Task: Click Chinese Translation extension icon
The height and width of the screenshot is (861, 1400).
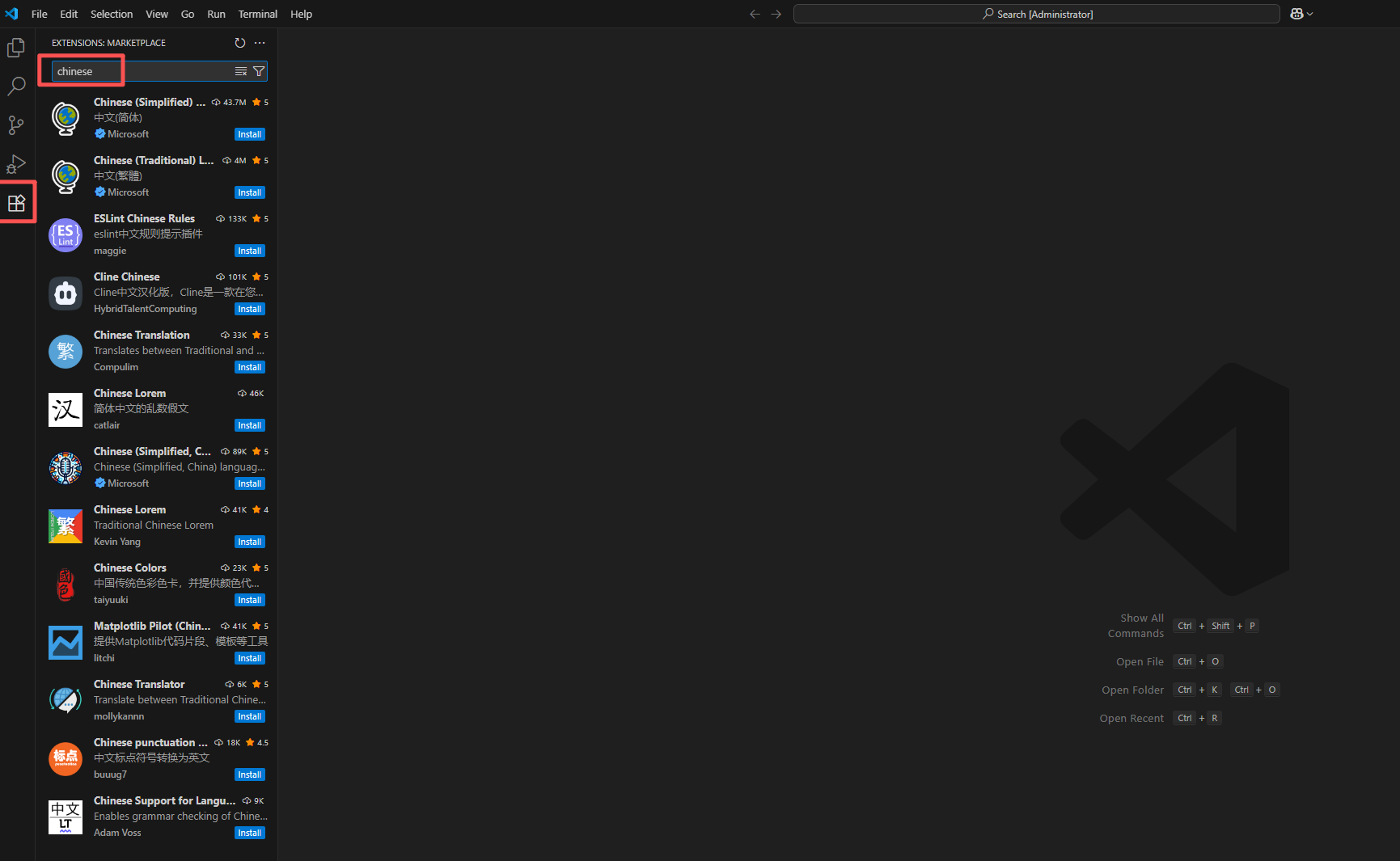Action: click(66, 351)
